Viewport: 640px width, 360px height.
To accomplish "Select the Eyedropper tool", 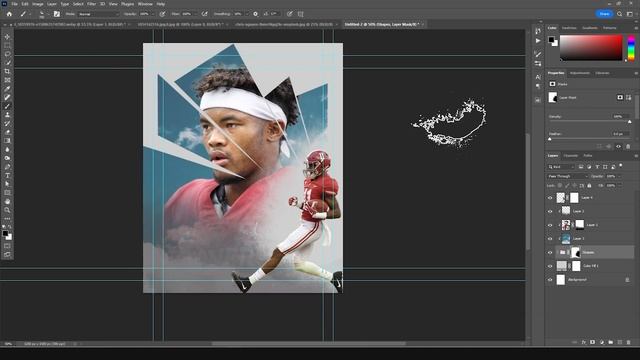I will click(7, 89).
